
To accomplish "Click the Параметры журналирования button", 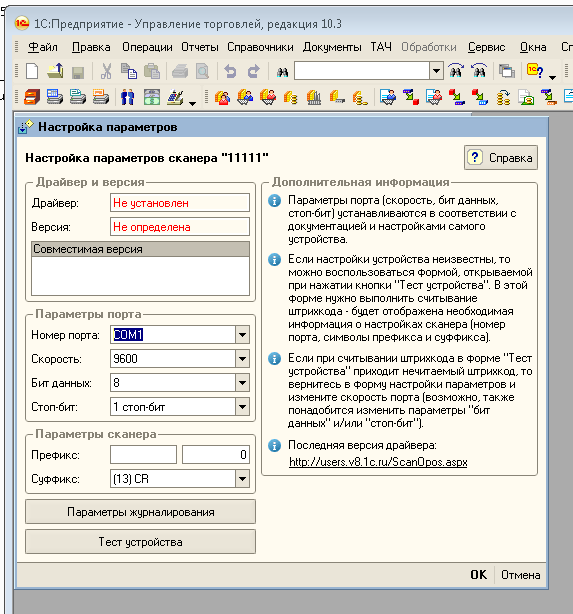I will [140, 512].
